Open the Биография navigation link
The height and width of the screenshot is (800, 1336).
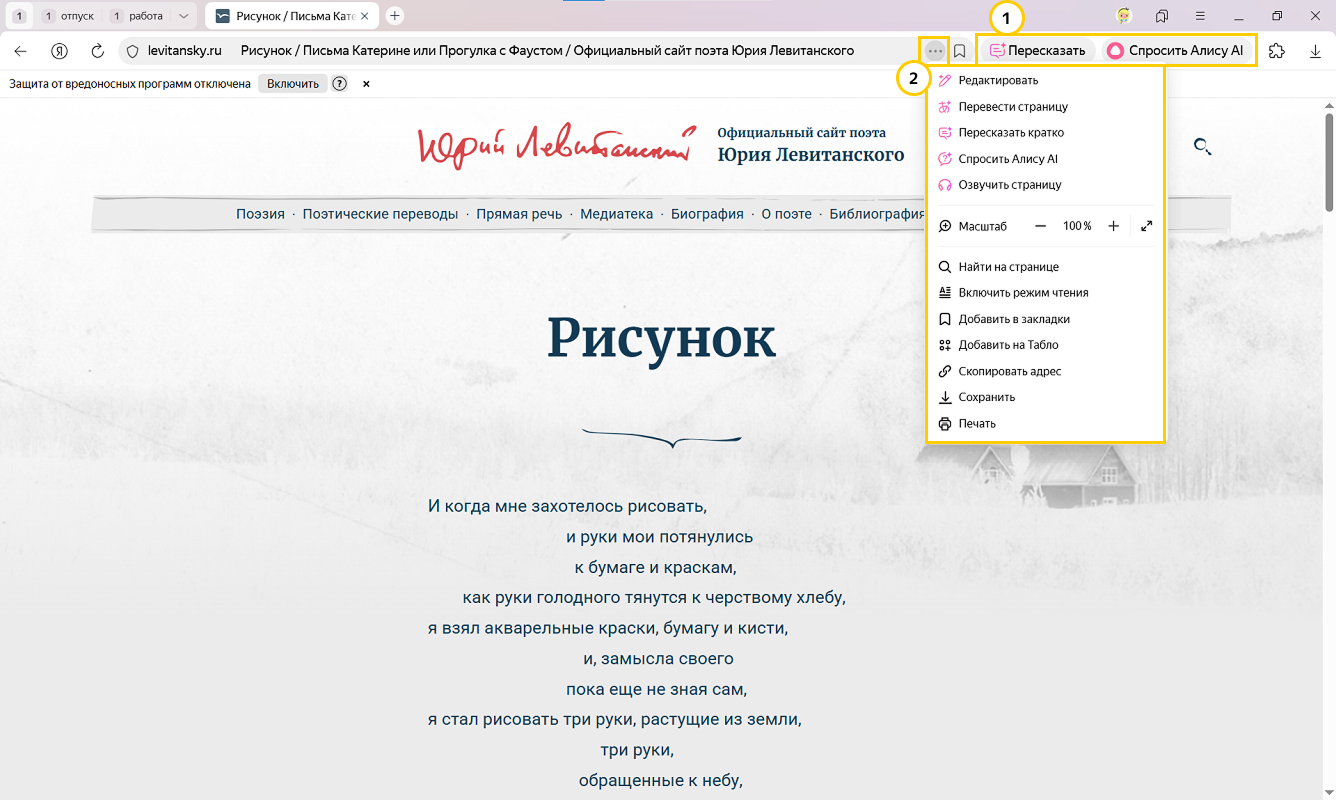(707, 214)
